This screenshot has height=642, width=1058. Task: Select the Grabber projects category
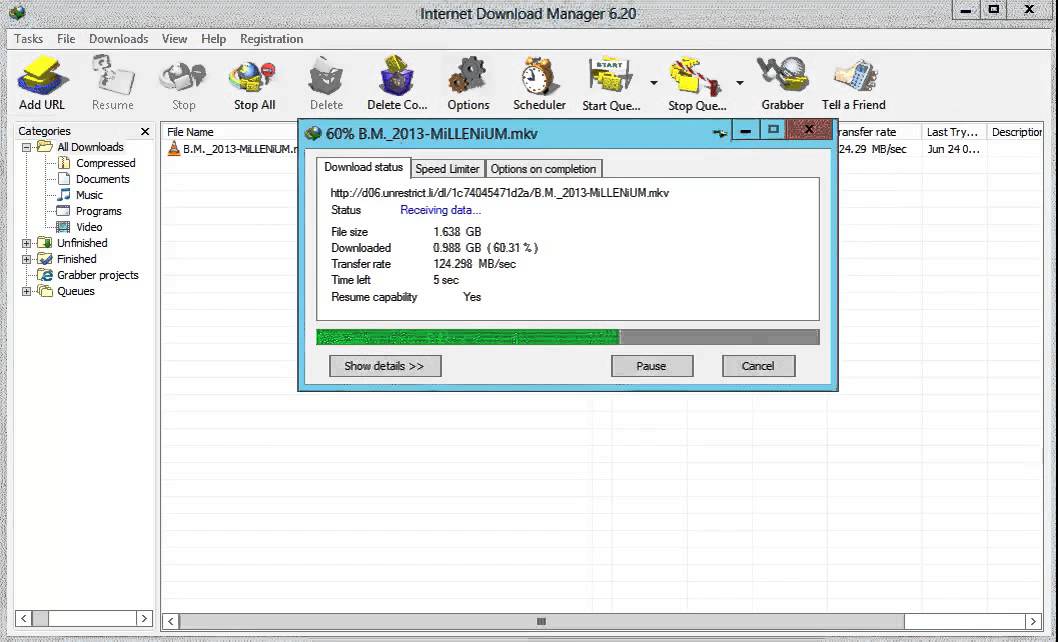click(x=98, y=275)
